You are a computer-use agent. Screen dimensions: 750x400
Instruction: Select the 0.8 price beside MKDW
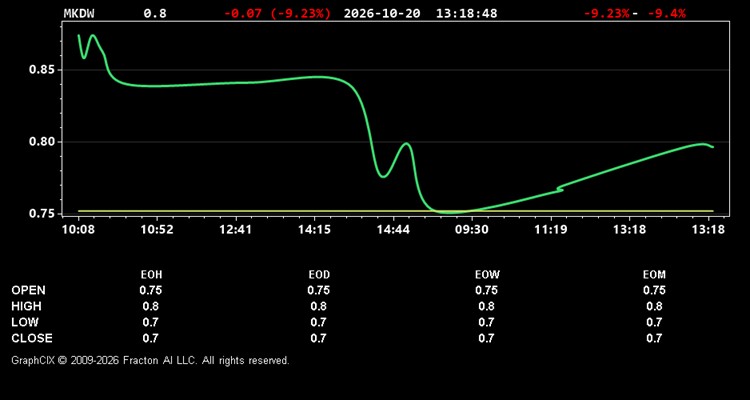pos(155,13)
